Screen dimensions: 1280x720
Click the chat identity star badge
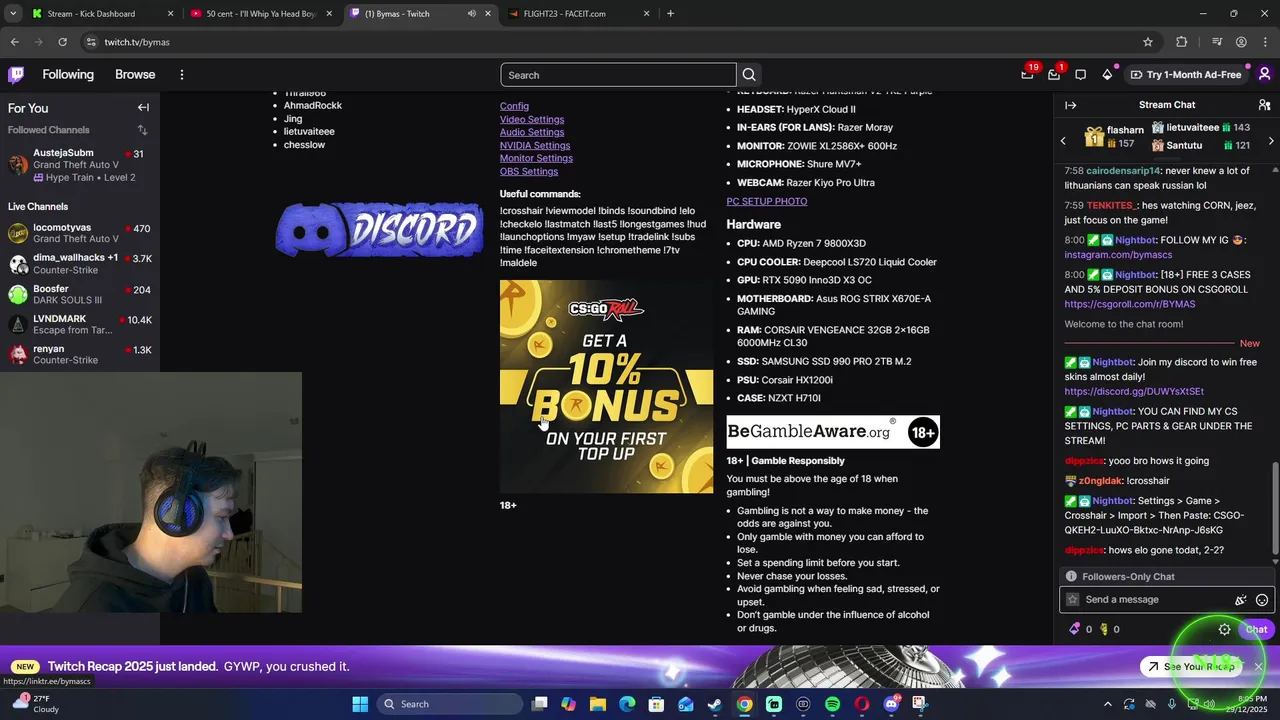pyautogui.click(x=1073, y=600)
